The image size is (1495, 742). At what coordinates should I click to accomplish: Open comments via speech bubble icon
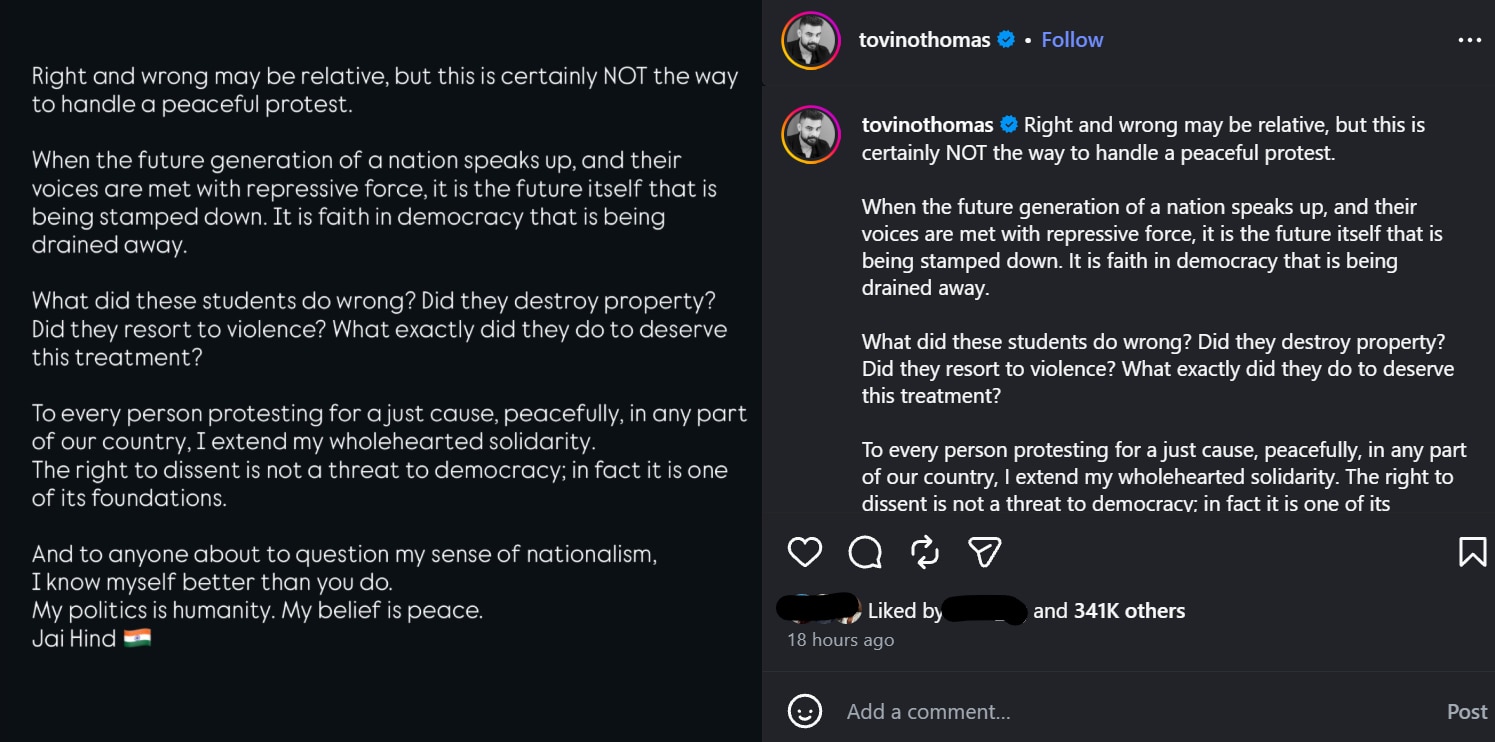(865, 552)
